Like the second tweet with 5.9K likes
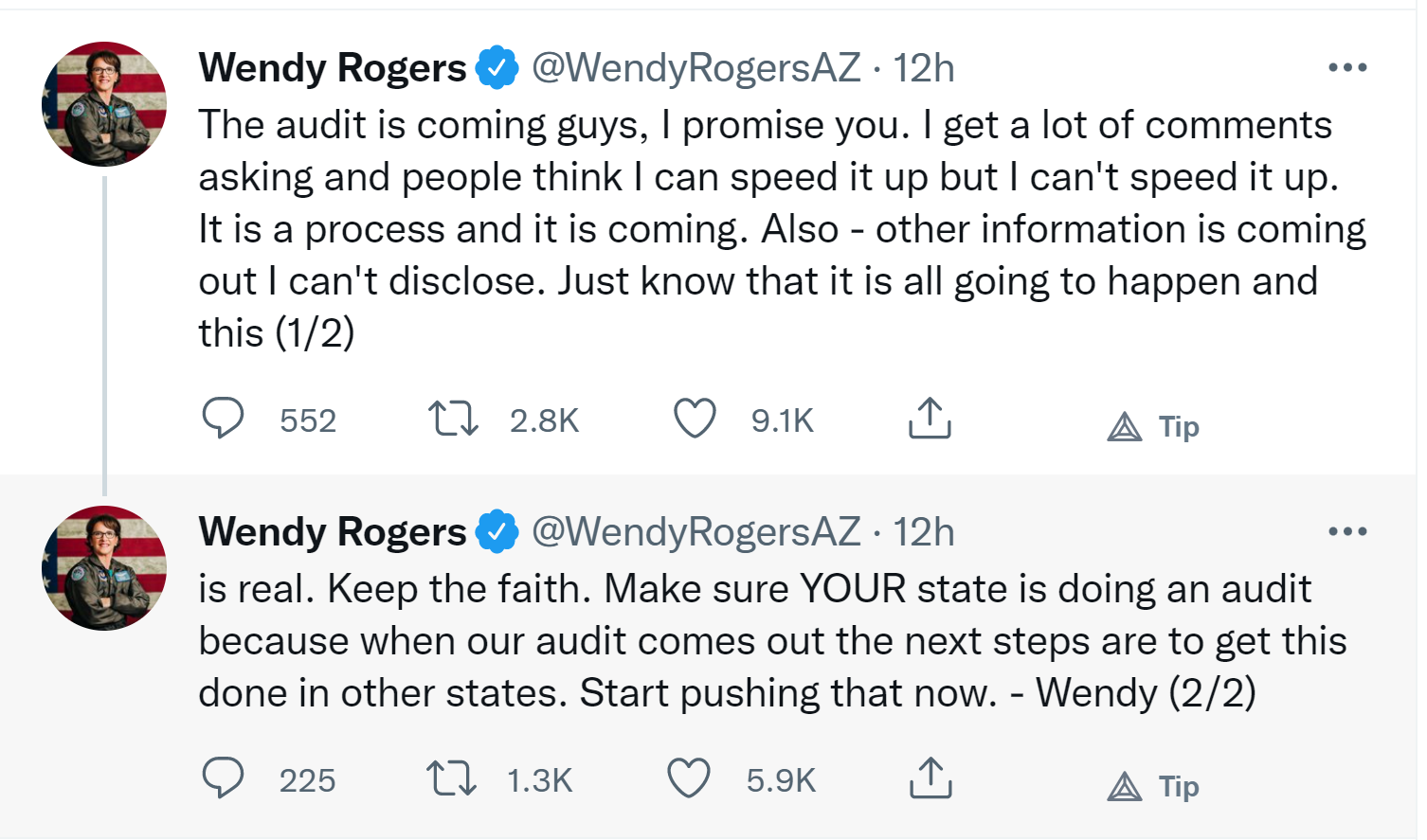Image resolution: width=1427 pixels, height=840 pixels. coord(689,778)
